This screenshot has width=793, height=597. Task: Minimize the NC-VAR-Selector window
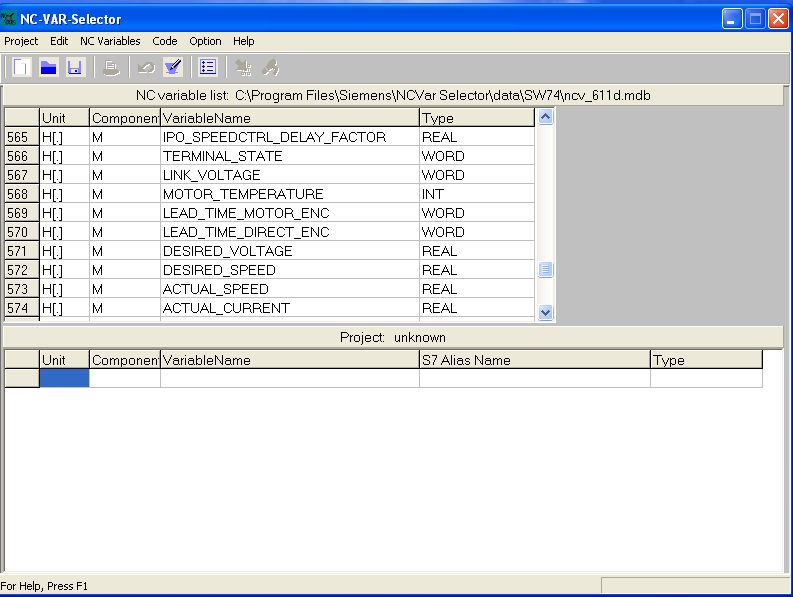coord(732,19)
